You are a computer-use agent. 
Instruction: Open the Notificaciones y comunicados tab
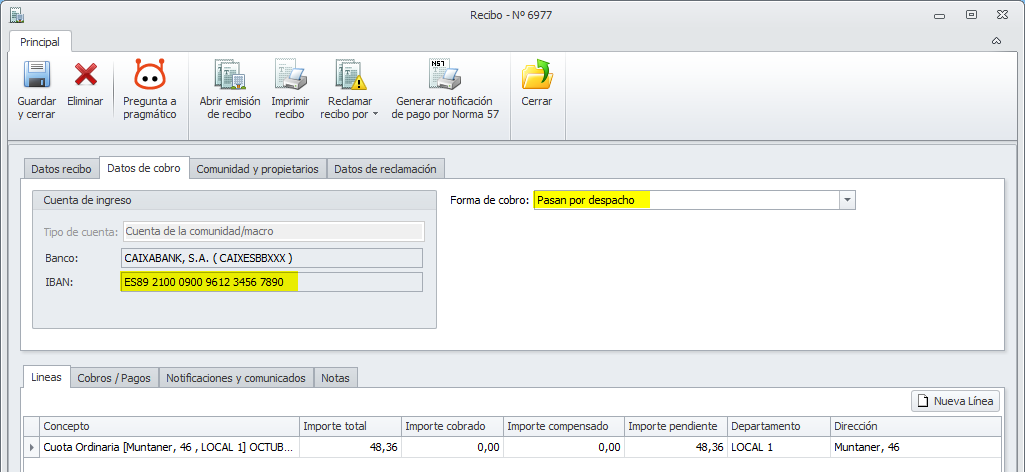tap(236, 378)
